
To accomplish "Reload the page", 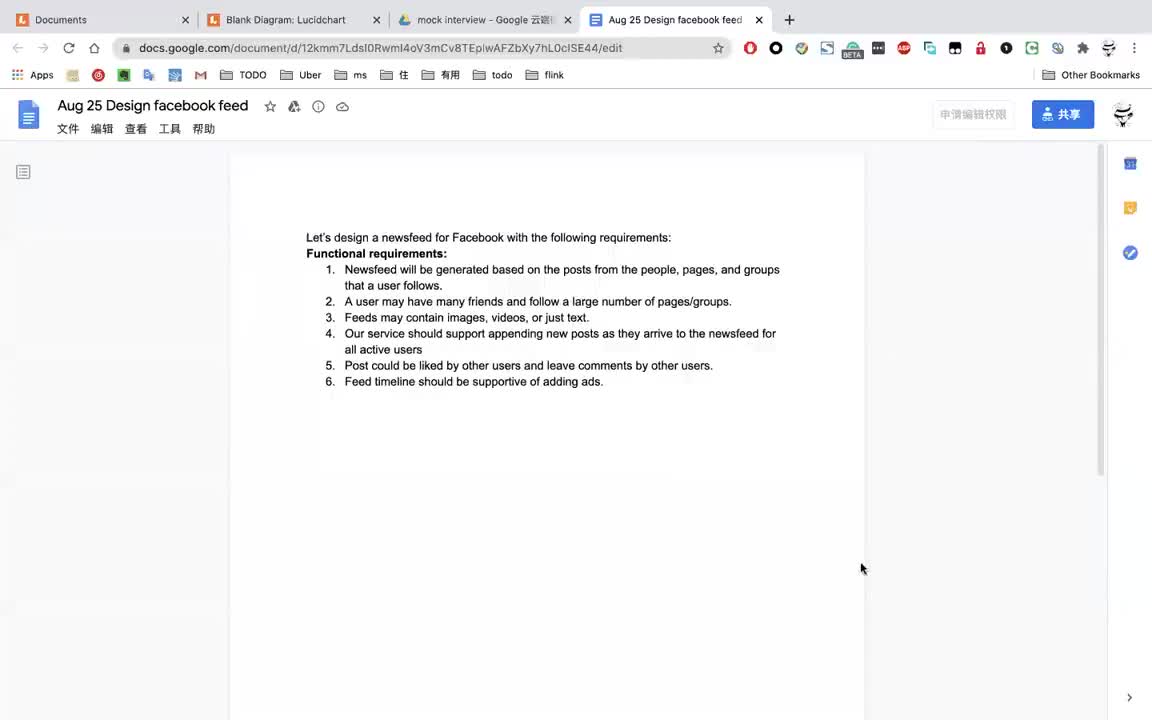I will tap(68, 48).
